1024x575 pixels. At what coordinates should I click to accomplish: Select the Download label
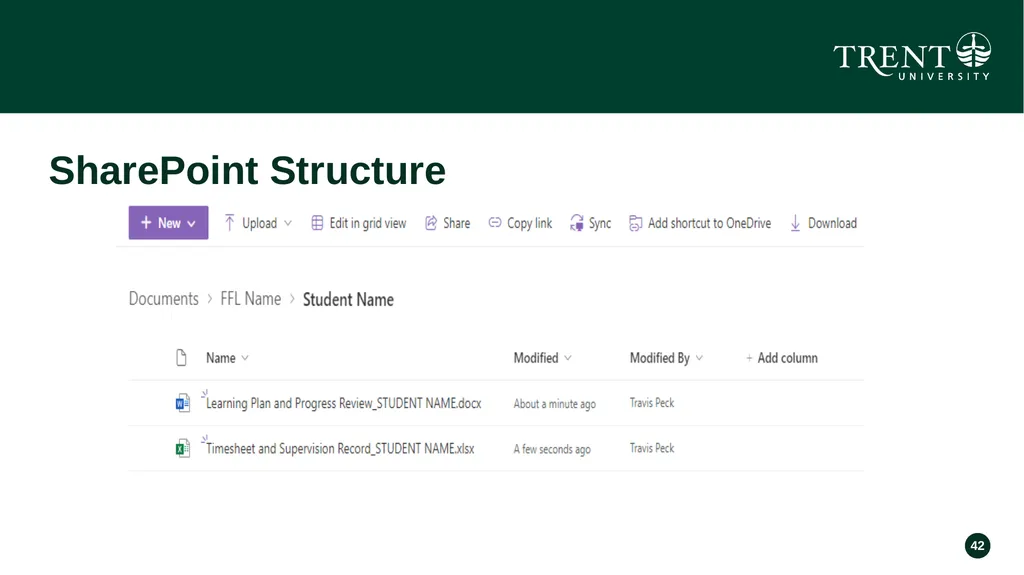(x=832, y=223)
